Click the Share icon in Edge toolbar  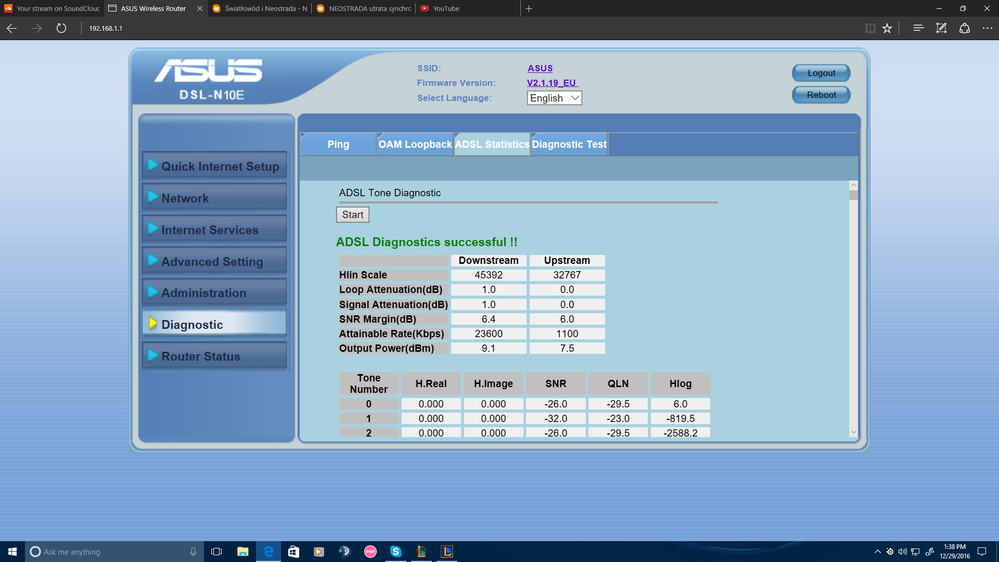tap(965, 28)
